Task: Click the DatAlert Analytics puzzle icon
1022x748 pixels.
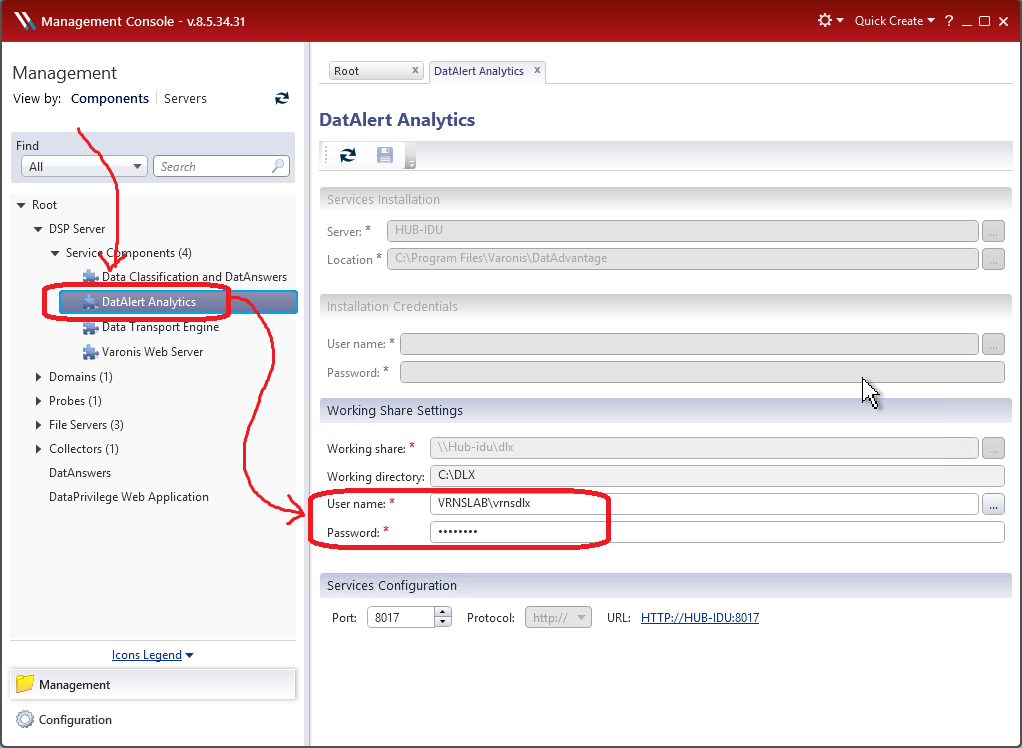Action: [x=91, y=302]
